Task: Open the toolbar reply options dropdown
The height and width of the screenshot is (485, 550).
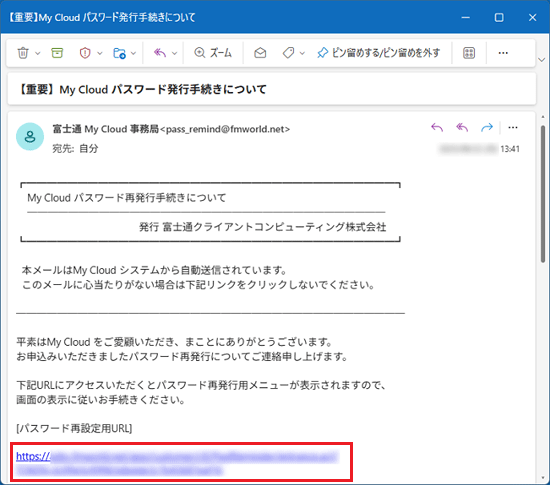Action: 174,53
